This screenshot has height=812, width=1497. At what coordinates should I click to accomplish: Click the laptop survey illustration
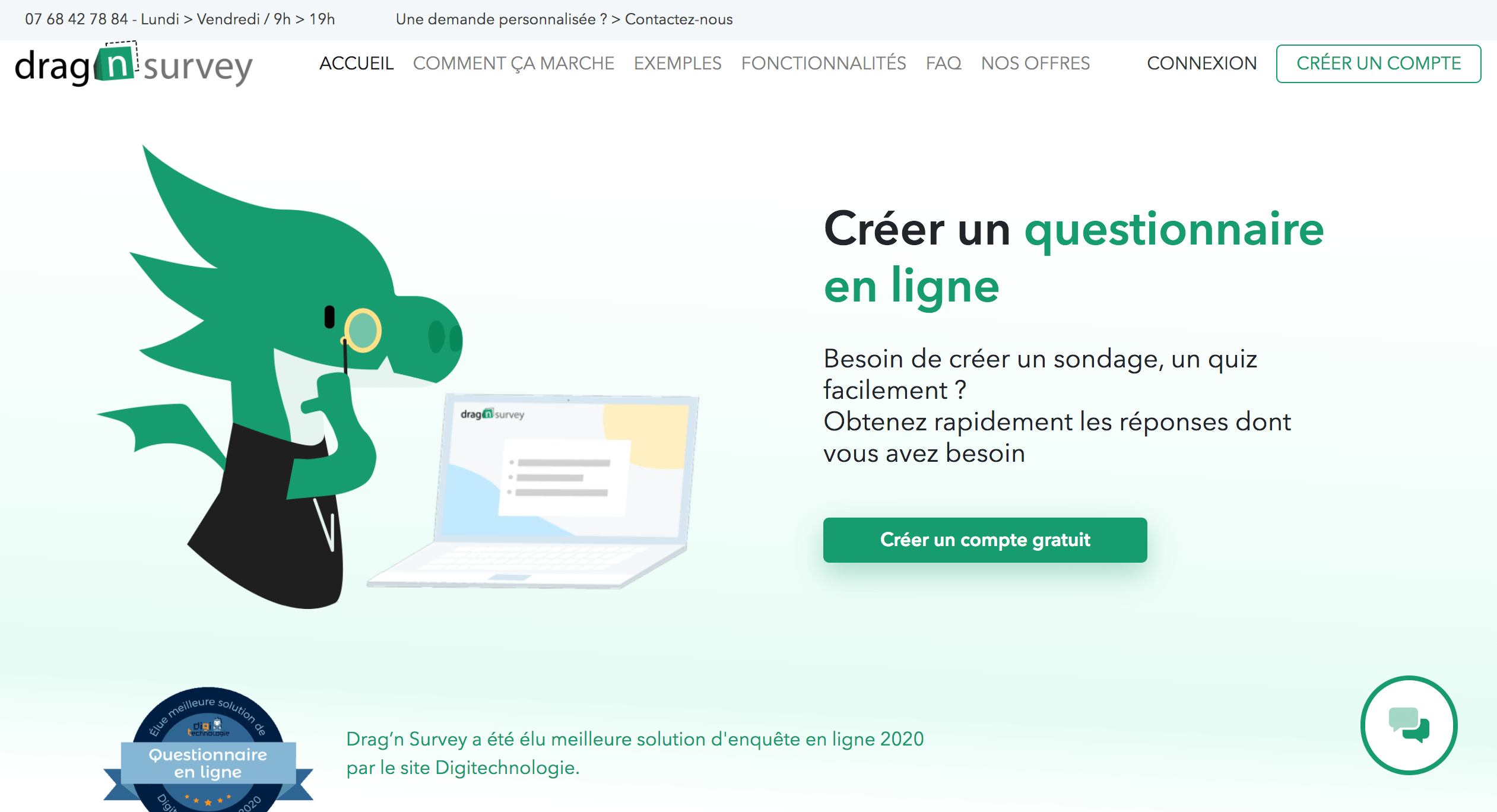pyautogui.click(x=532, y=491)
